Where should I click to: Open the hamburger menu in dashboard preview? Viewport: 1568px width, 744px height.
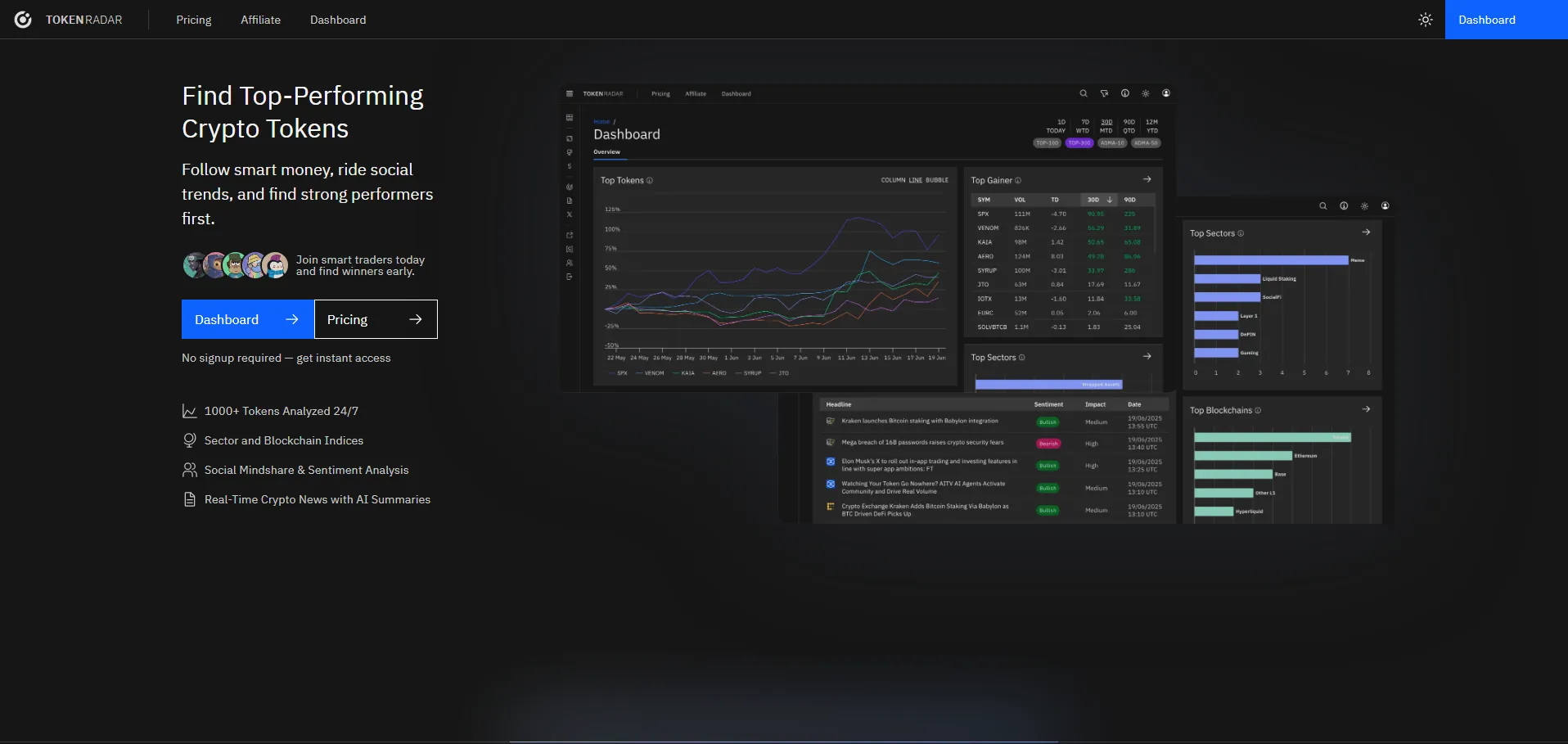coord(570,94)
